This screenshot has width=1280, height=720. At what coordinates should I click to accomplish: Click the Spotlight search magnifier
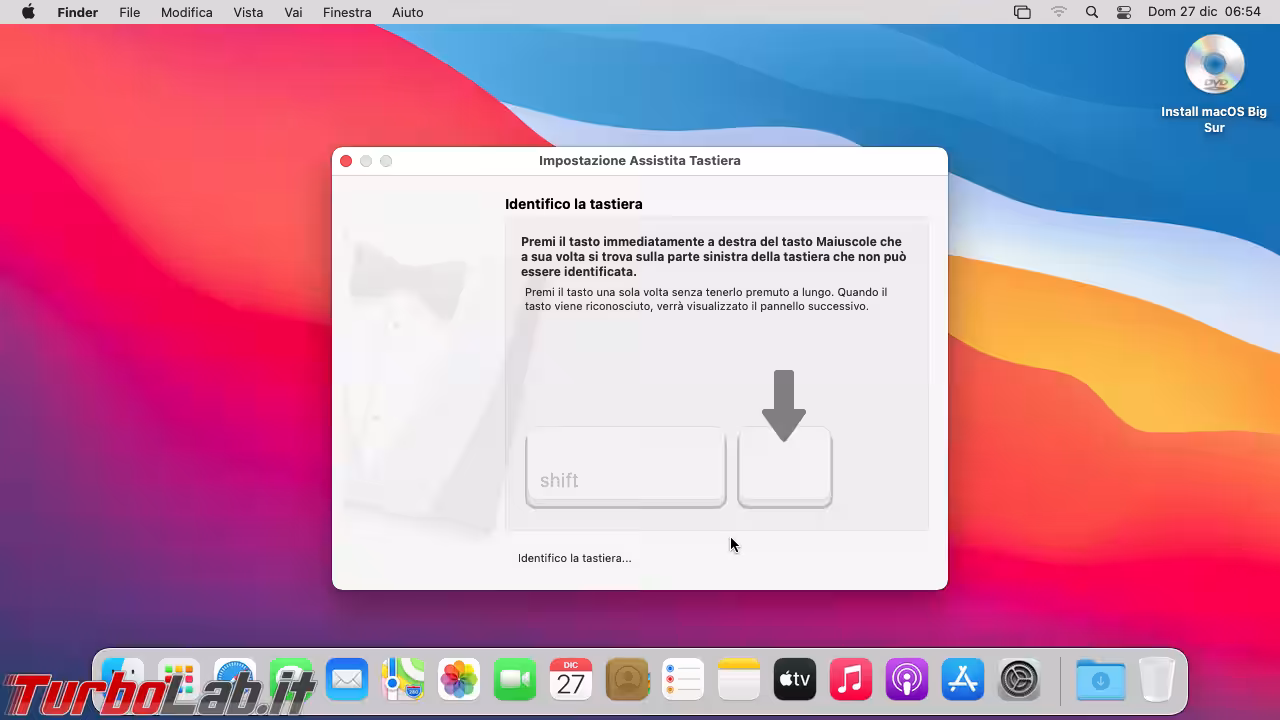[1092, 12]
